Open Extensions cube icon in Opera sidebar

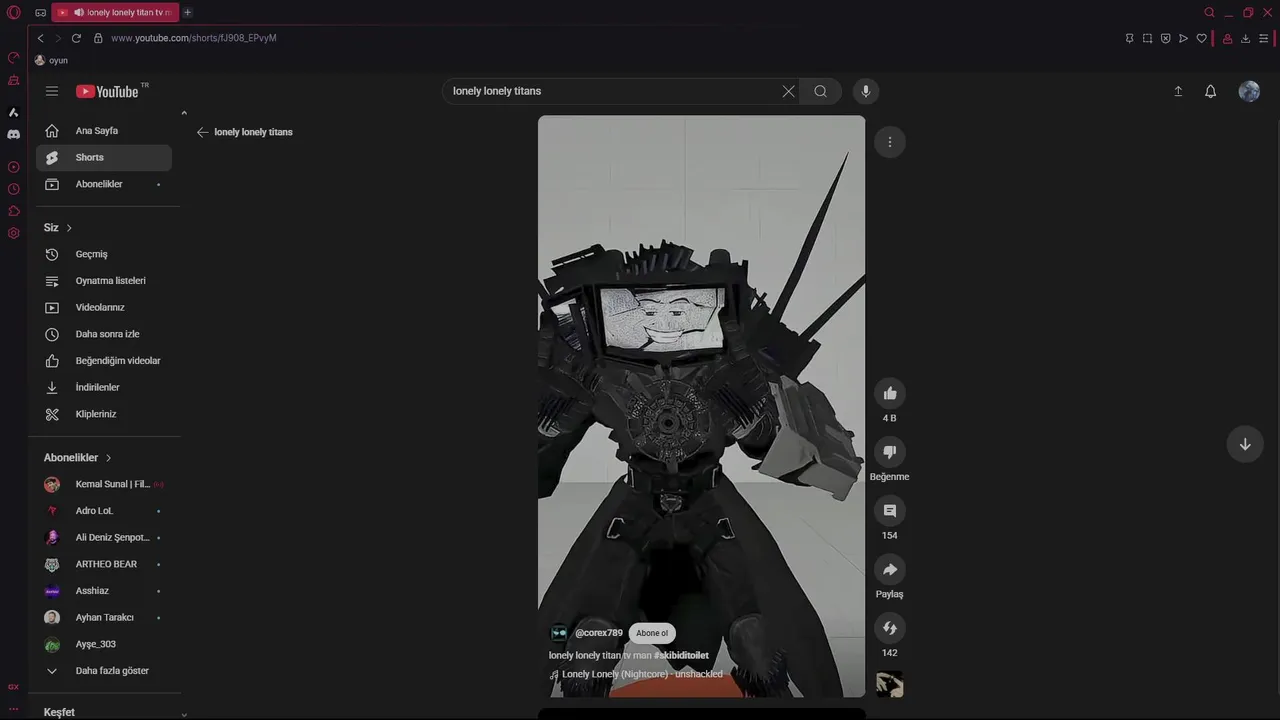14,211
